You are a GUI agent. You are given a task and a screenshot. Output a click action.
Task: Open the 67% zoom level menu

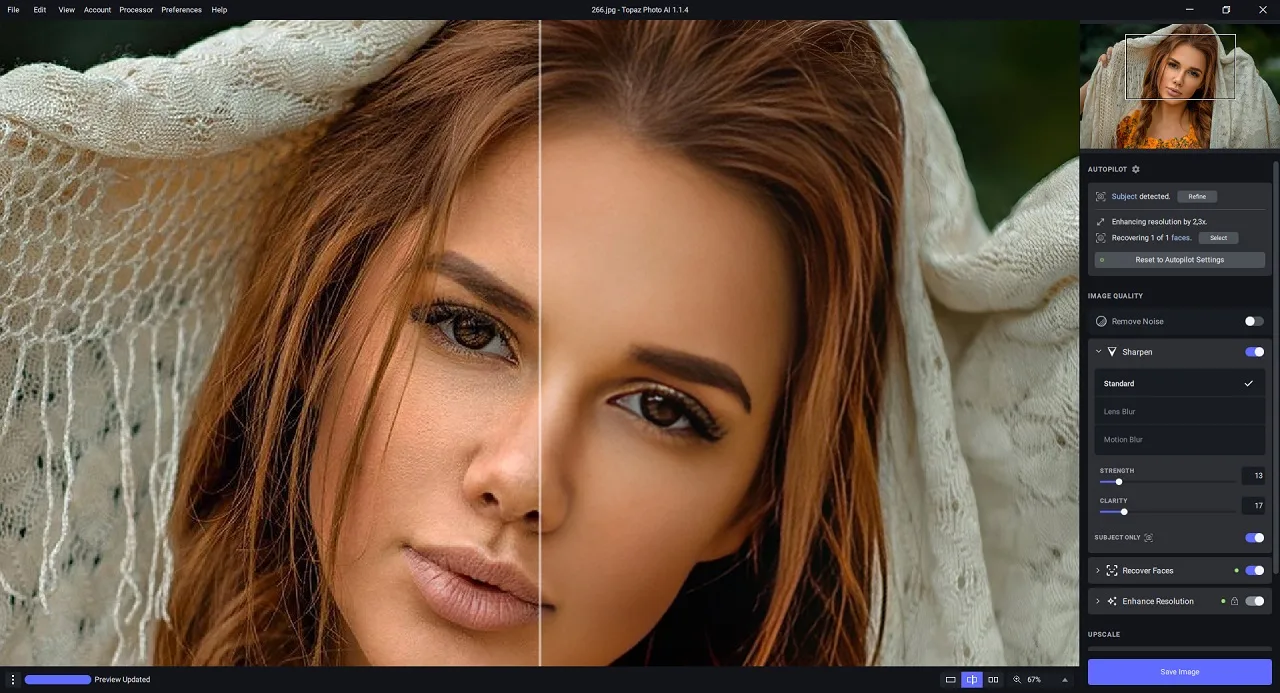pyautogui.click(x=1034, y=680)
